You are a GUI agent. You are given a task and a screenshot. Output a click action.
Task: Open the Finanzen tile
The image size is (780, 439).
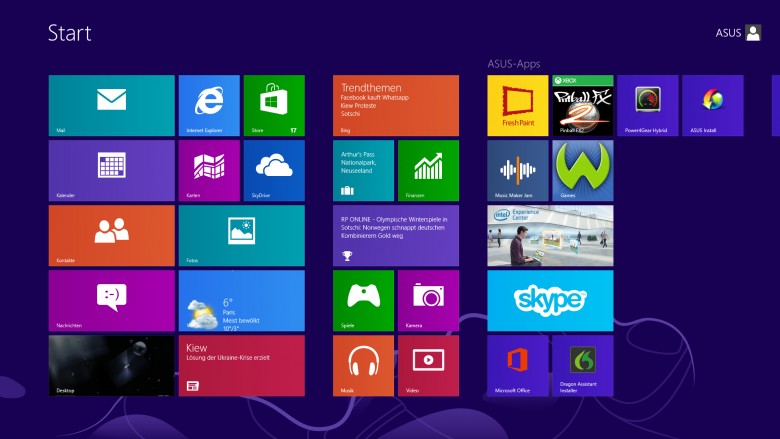pyautogui.click(x=428, y=171)
